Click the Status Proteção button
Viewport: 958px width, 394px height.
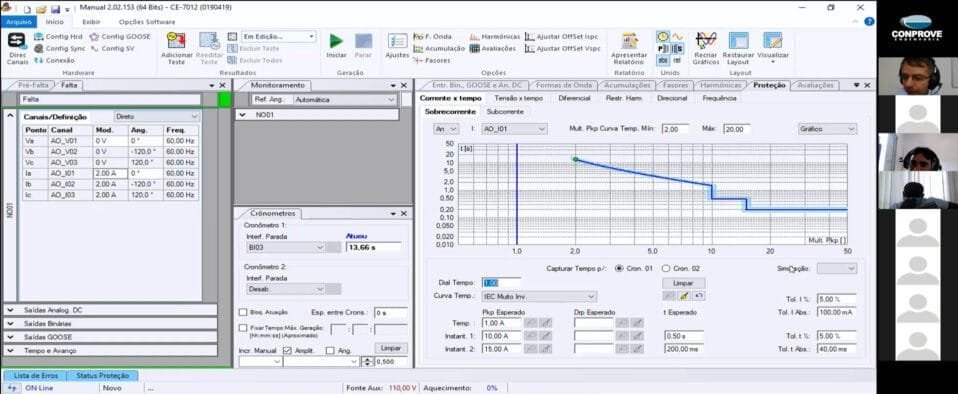102,376
